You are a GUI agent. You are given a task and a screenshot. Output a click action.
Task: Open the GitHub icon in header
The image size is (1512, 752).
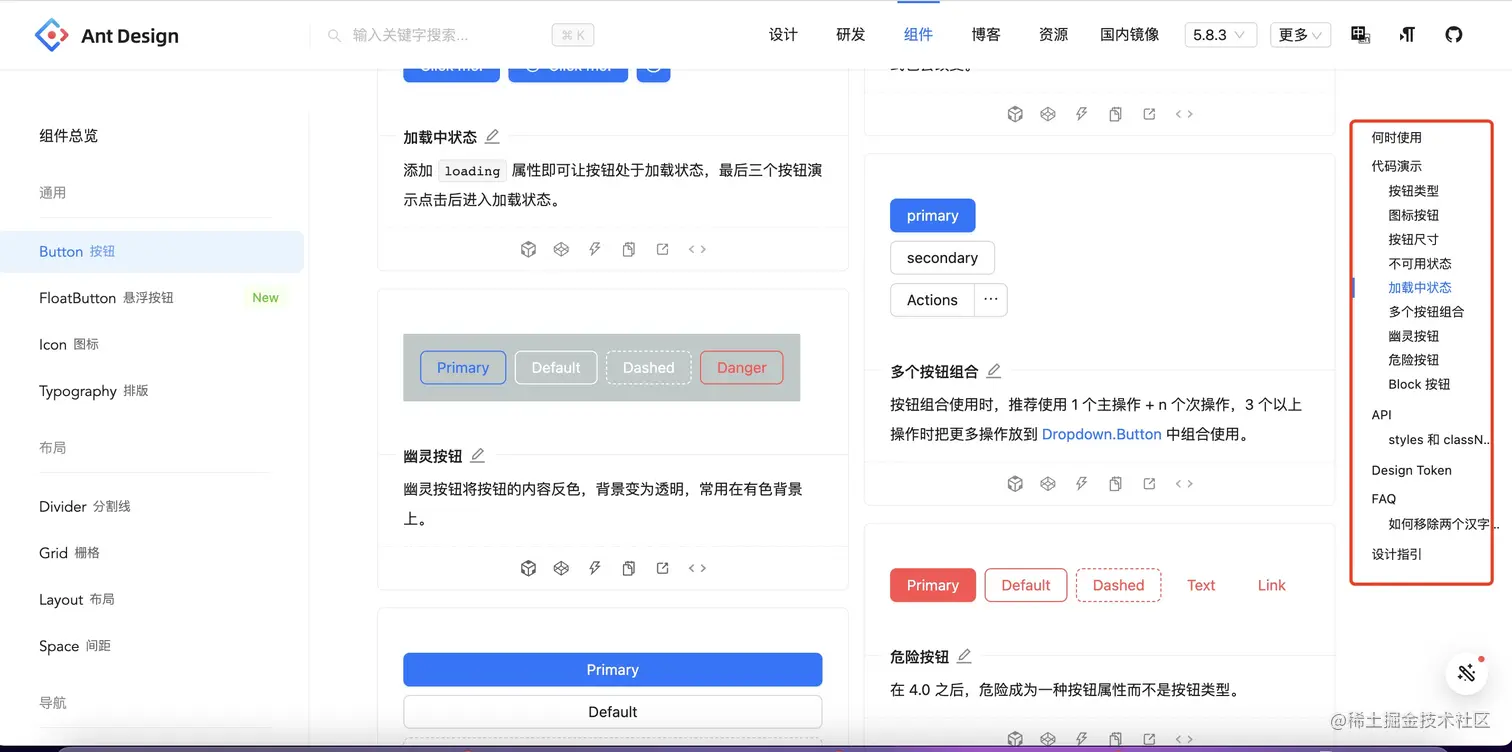[1454, 34]
